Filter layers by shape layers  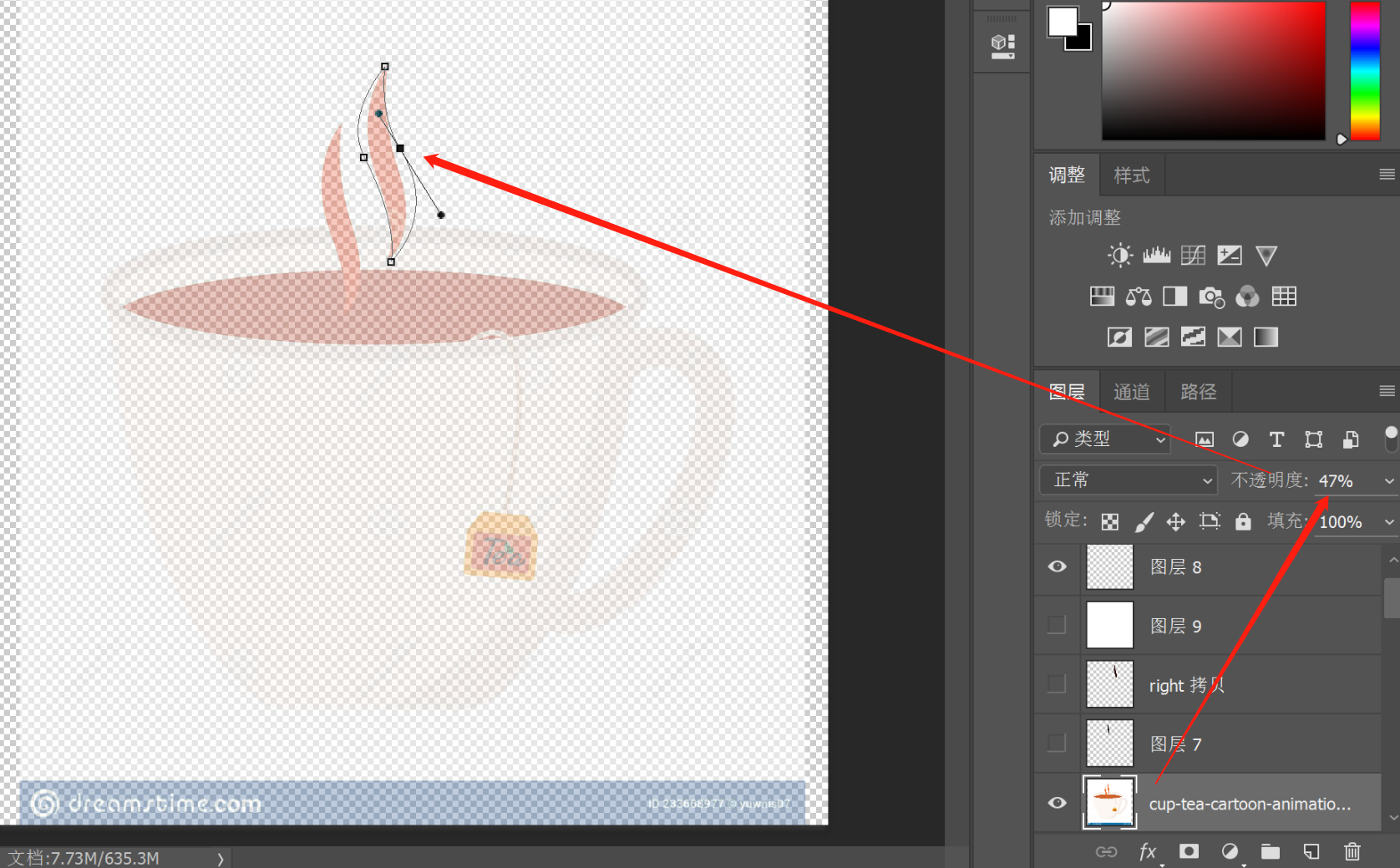click(1313, 439)
